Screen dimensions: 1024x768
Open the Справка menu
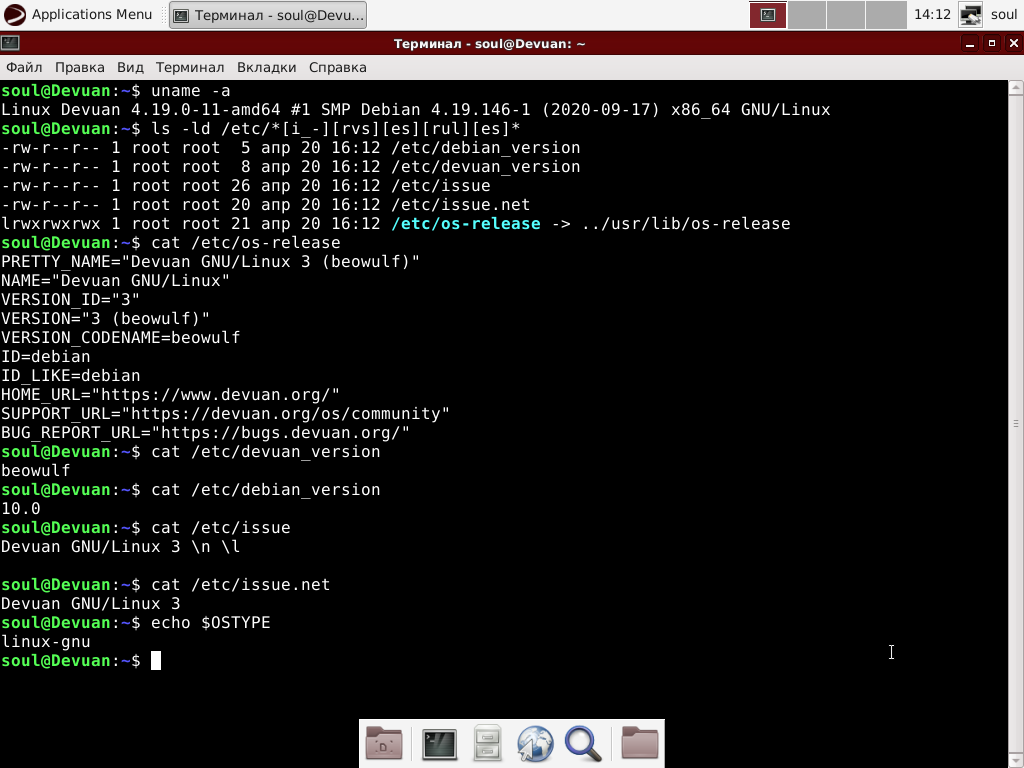point(338,67)
